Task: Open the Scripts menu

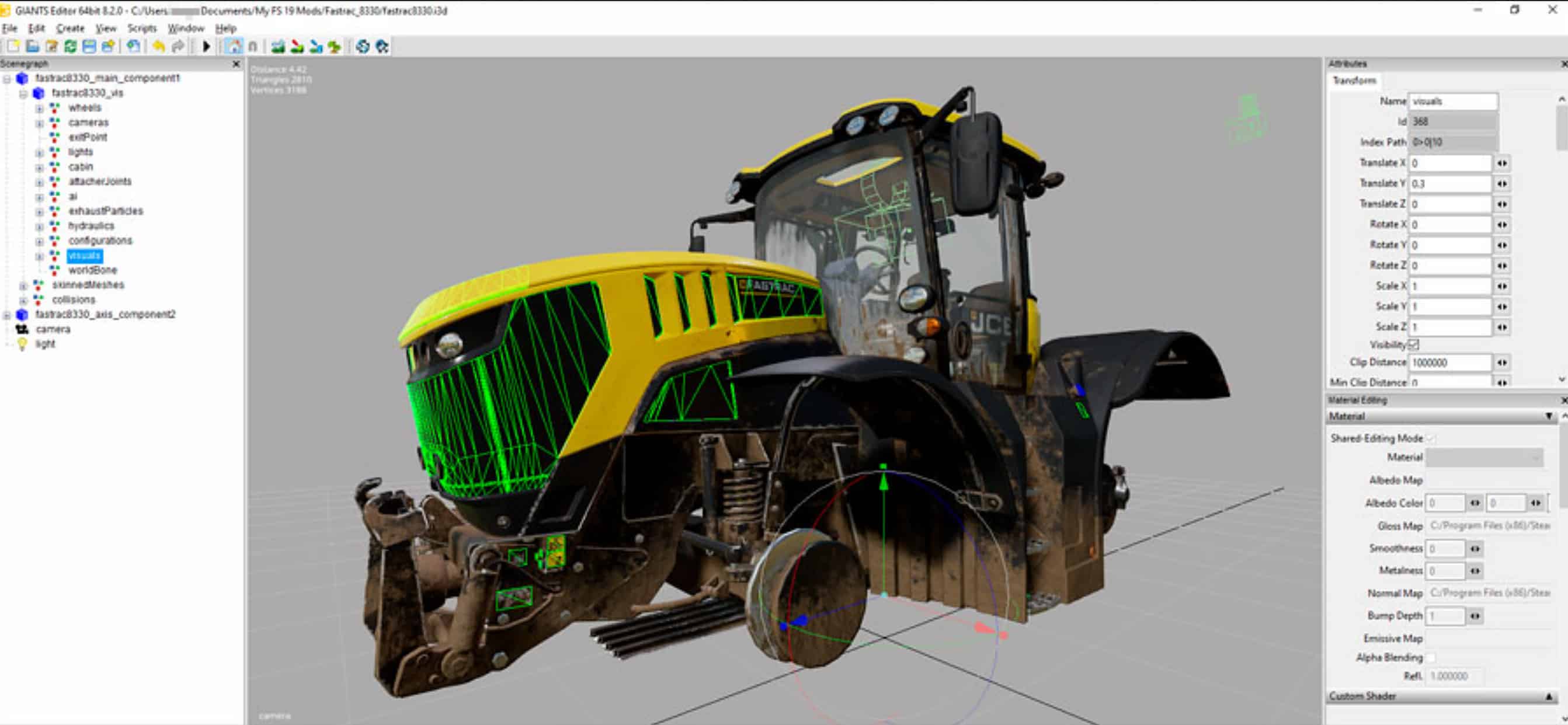Action: tap(142, 28)
